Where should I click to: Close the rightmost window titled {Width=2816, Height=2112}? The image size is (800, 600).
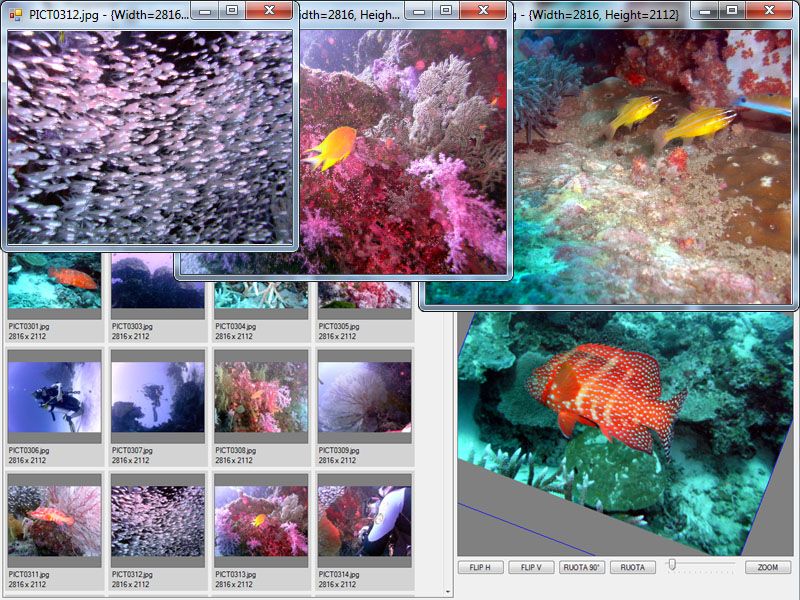(x=769, y=10)
